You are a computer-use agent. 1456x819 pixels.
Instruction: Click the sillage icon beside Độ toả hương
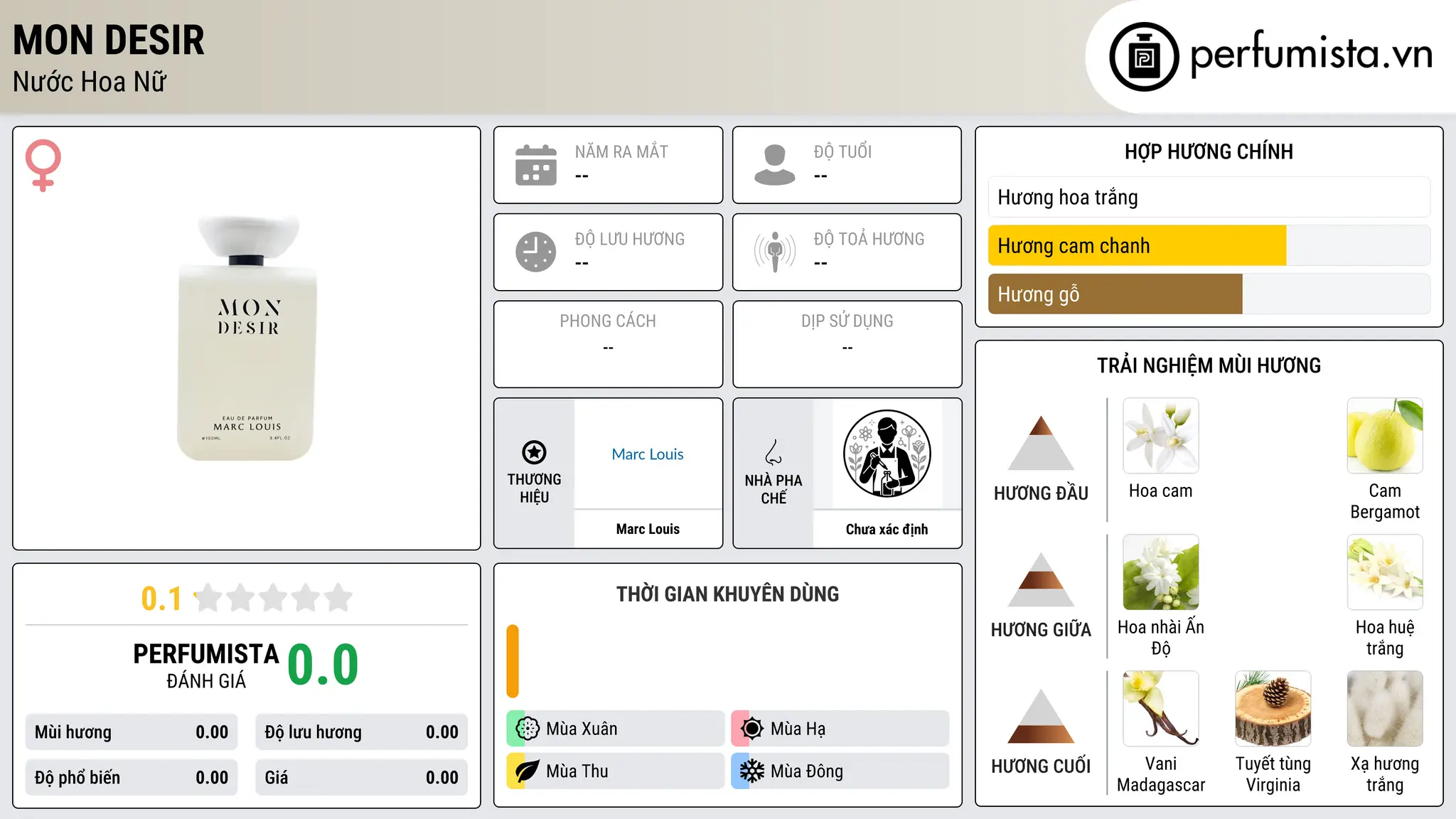pyautogui.click(x=775, y=252)
